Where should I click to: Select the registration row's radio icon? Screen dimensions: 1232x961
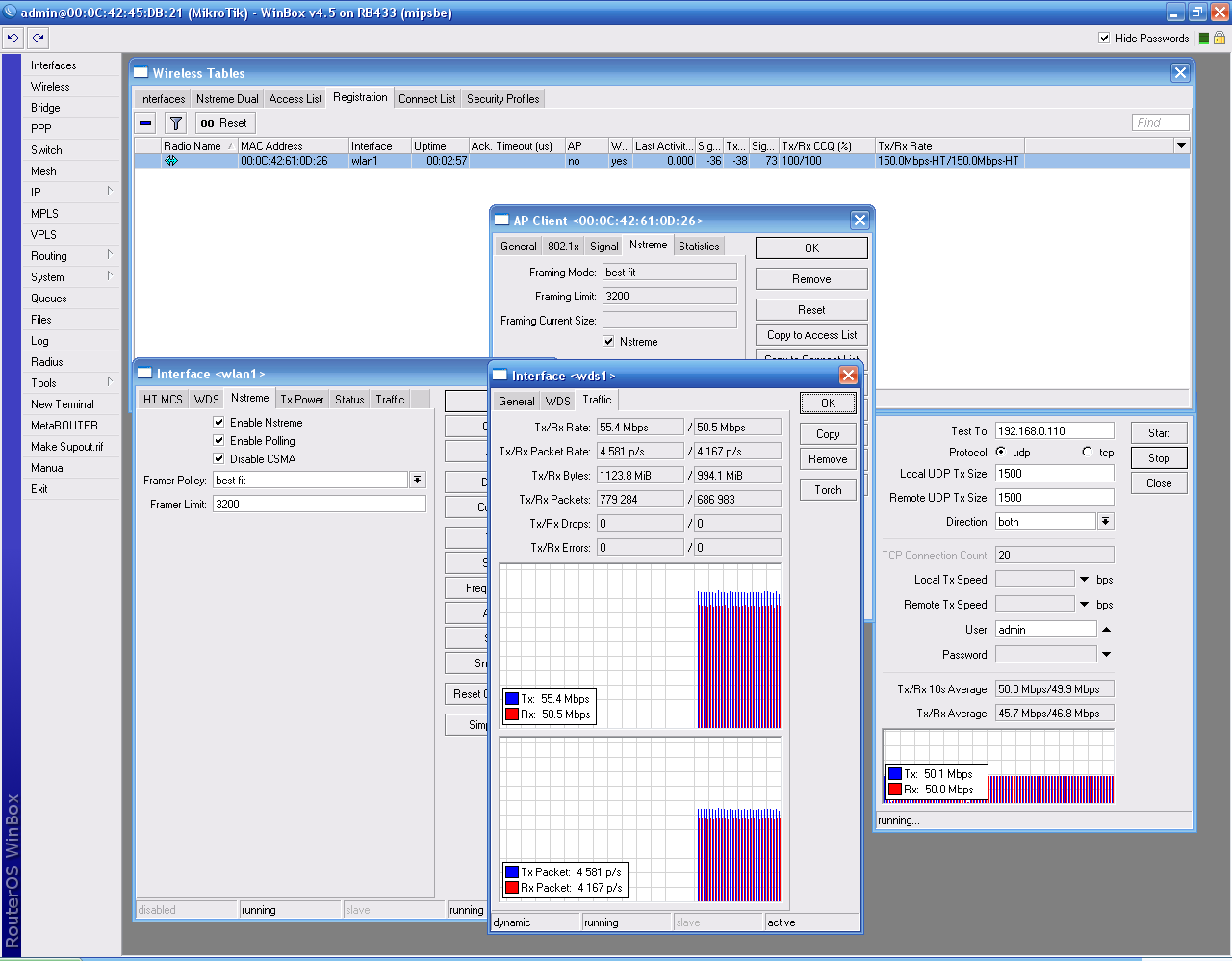click(x=171, y=161)
